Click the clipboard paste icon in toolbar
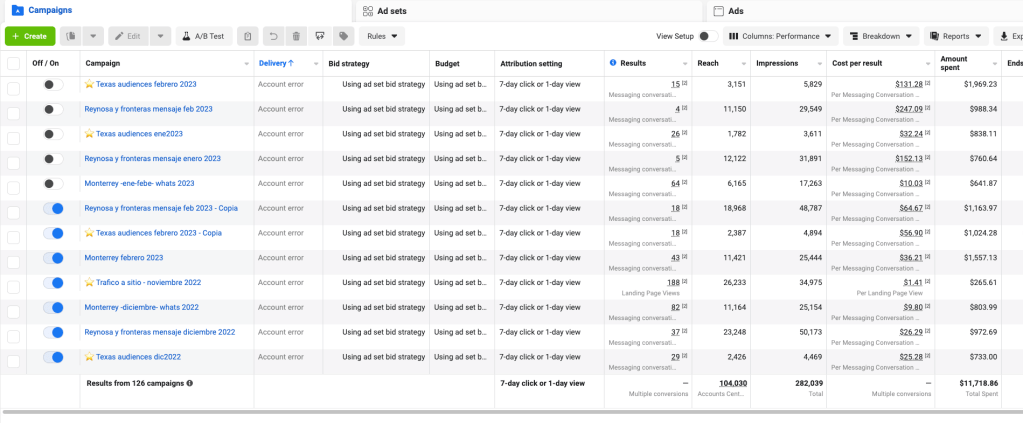The width and height of the screenshot is (1023, 423). (249, 36)
